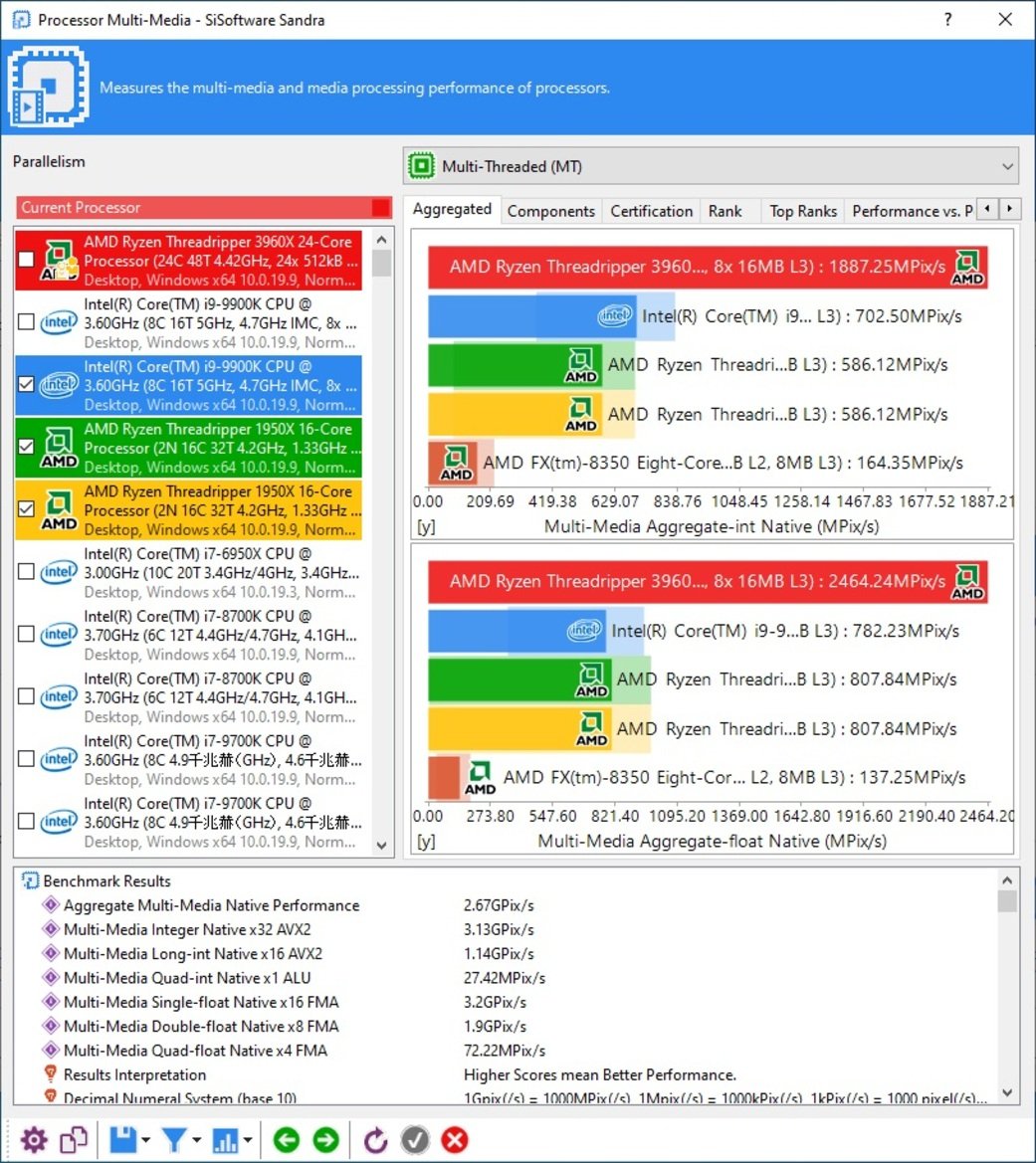Click the 2.67GPix/s aggregate value

pyautogui.click(x=499, y=905)
